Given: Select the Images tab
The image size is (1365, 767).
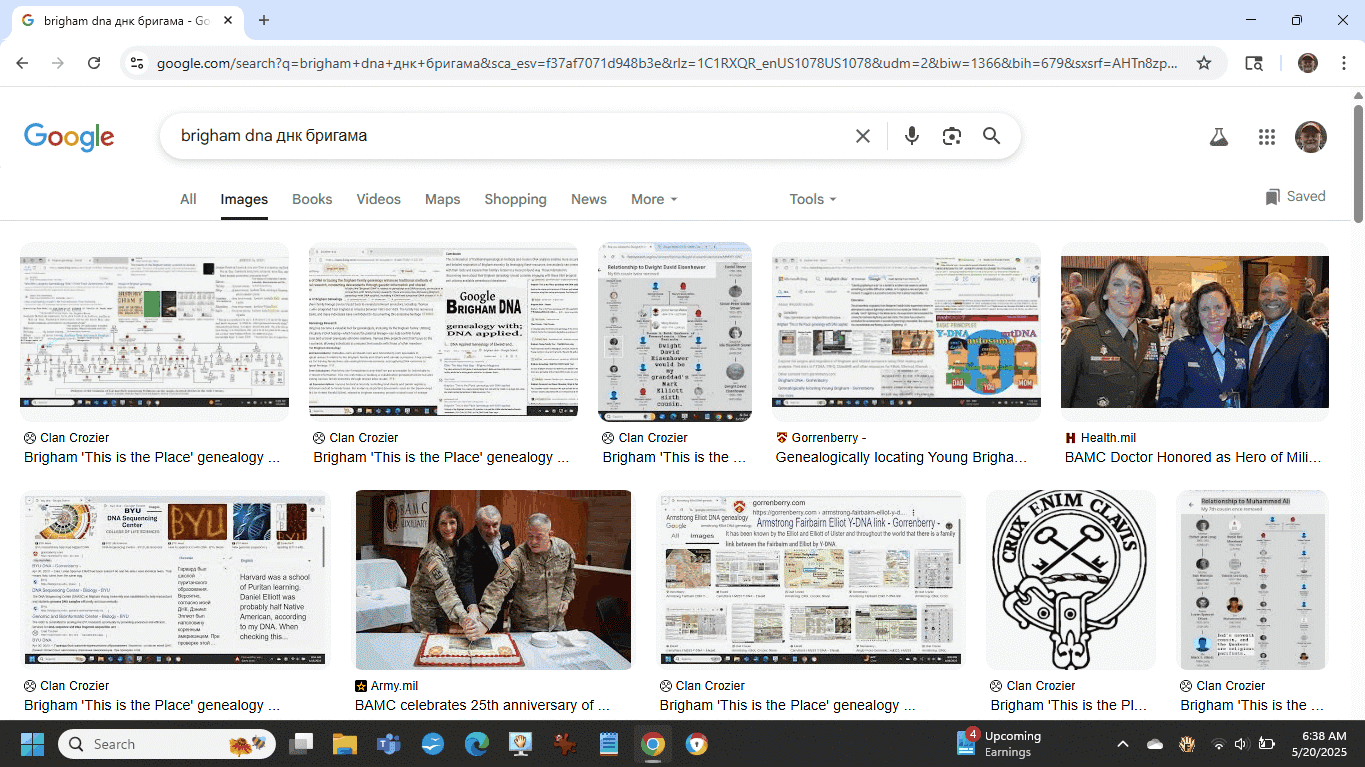Looking at the screenshot, I should [244, 199].
